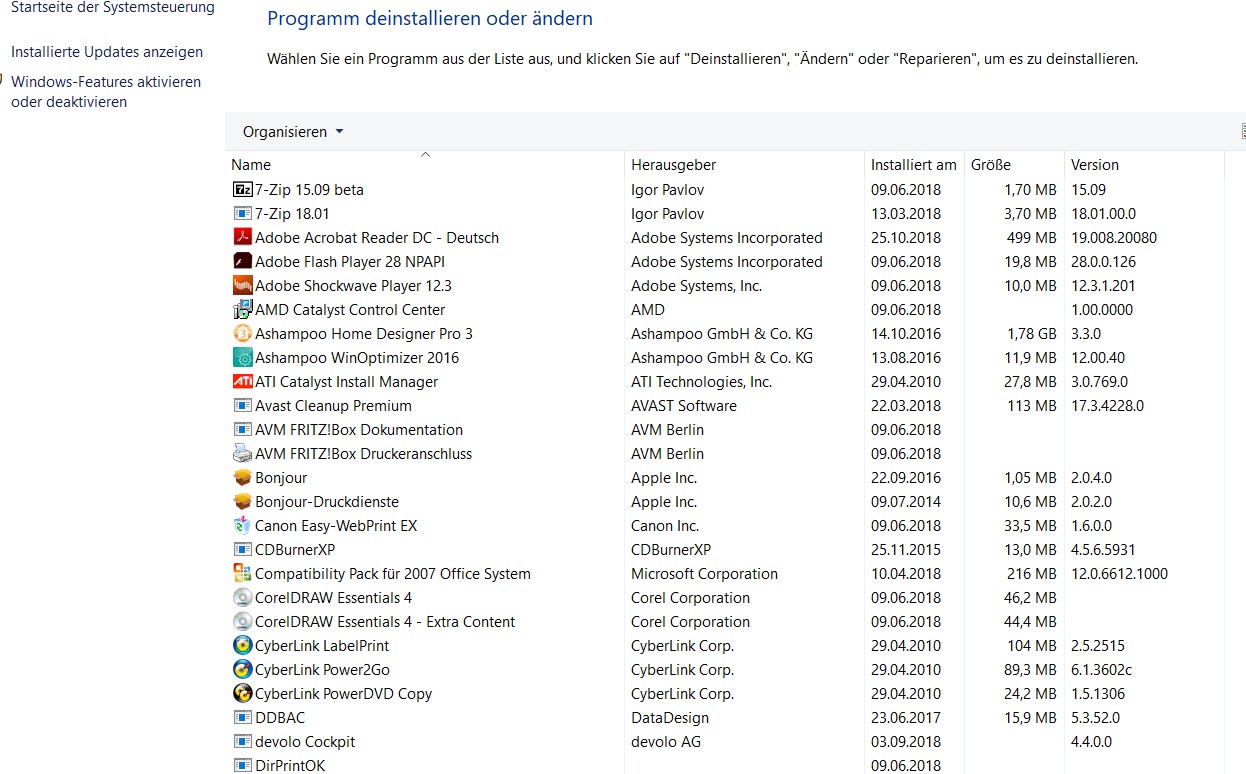
Task: Click the Adobe Acrobat Reader DC icon
Action: [x=242, y=237]
